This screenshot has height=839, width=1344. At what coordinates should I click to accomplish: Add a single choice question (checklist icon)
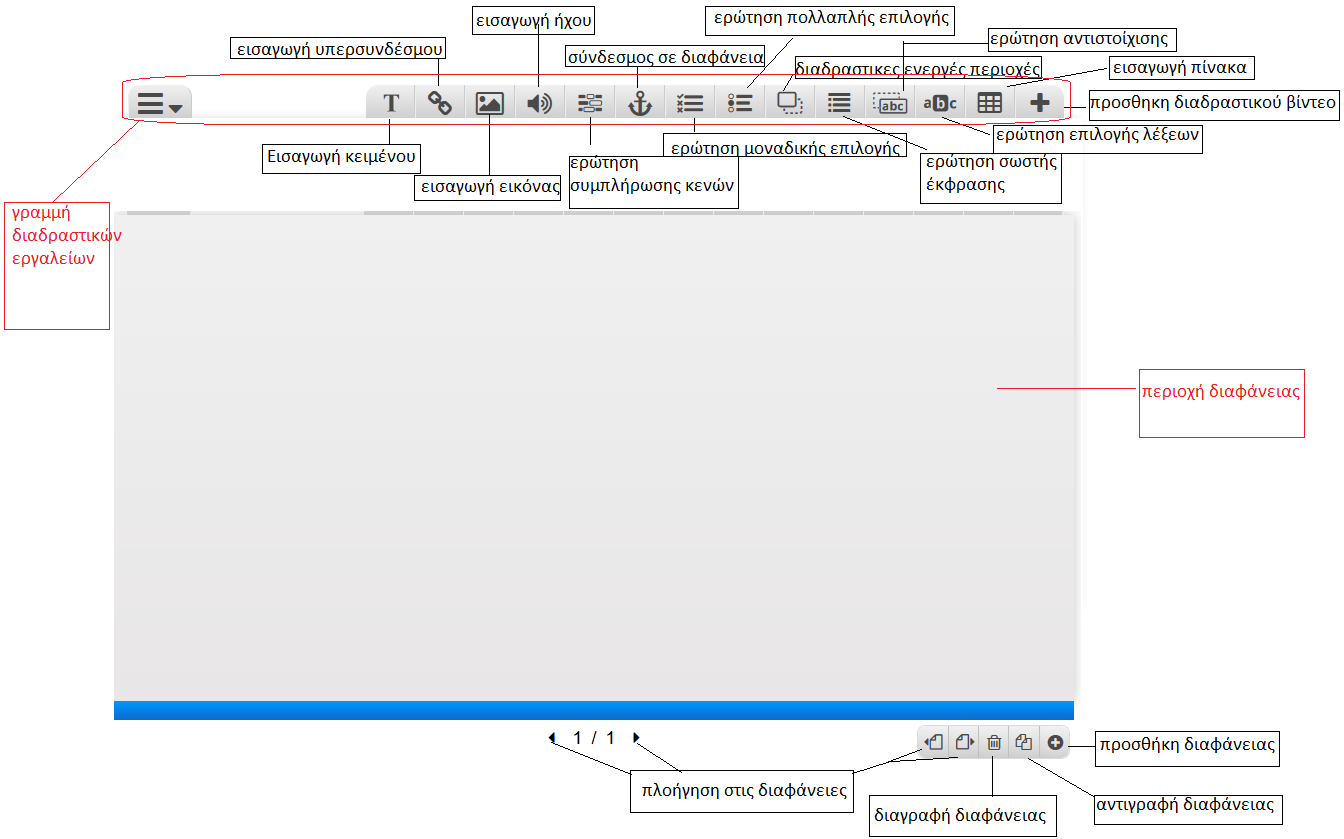coord(690,103)
